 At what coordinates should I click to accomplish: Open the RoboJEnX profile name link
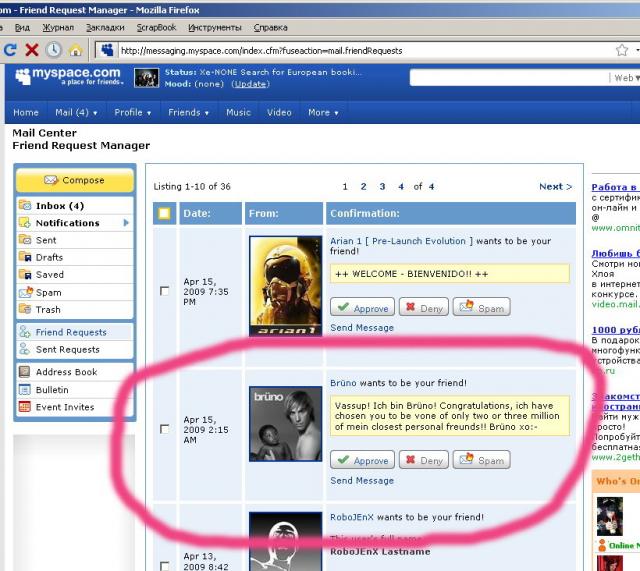[x=351, y=517]
